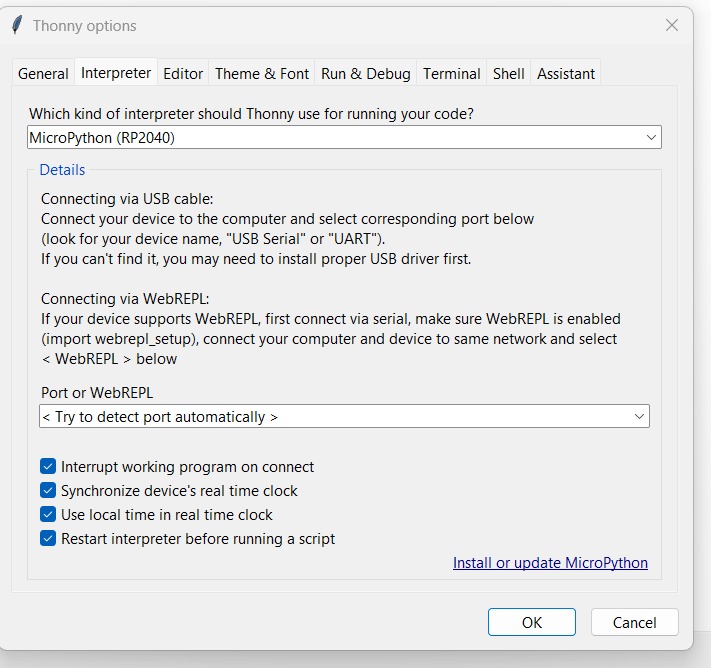Open the MicroPython (RP2040) interpreter dropdown
The width and height of the screenshot is (711, 668).
pos(344,137)
